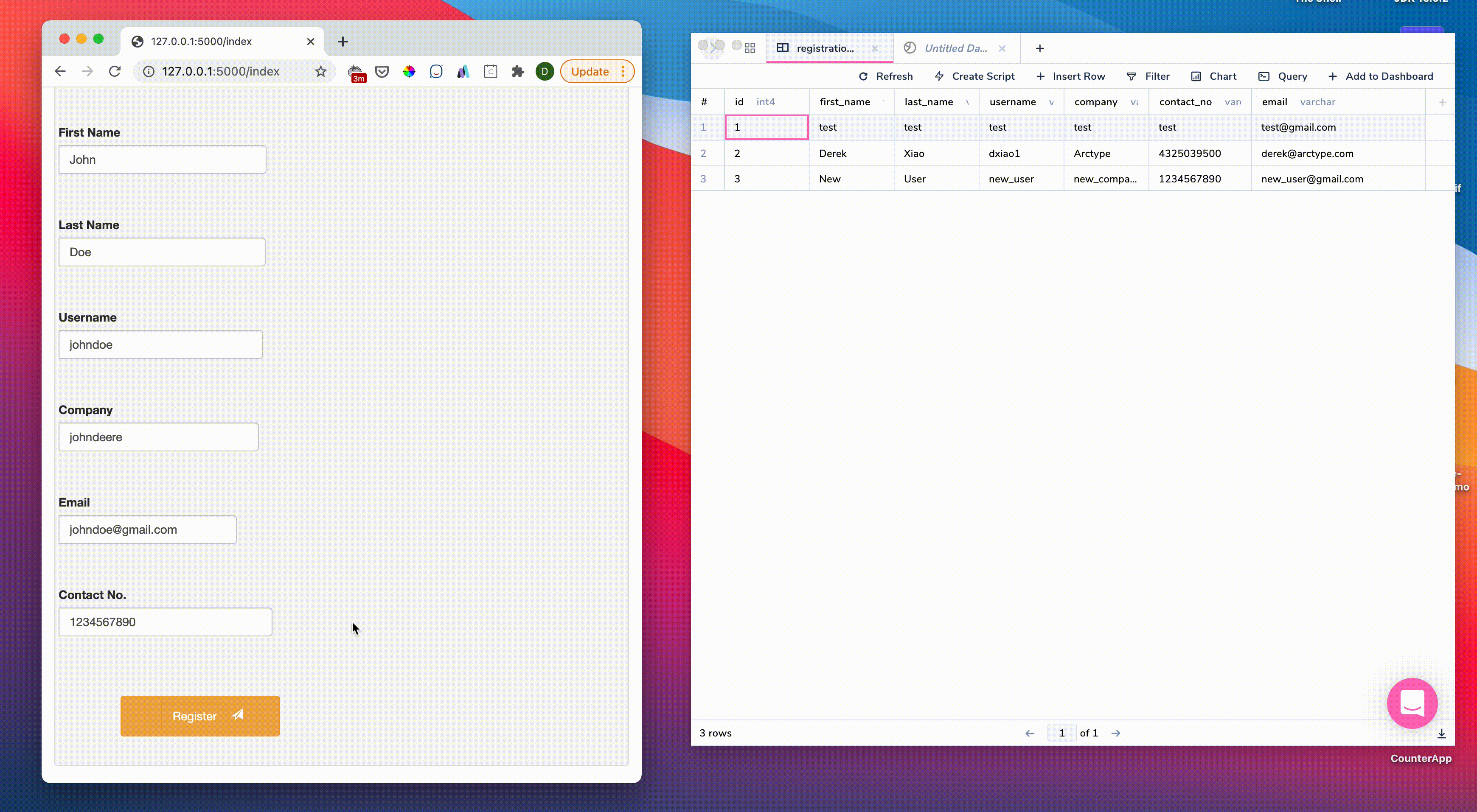Open the grid view icon beside tabs
Image resolution: width=1477 pixels, height=812 pixels.
coord(750,48)
